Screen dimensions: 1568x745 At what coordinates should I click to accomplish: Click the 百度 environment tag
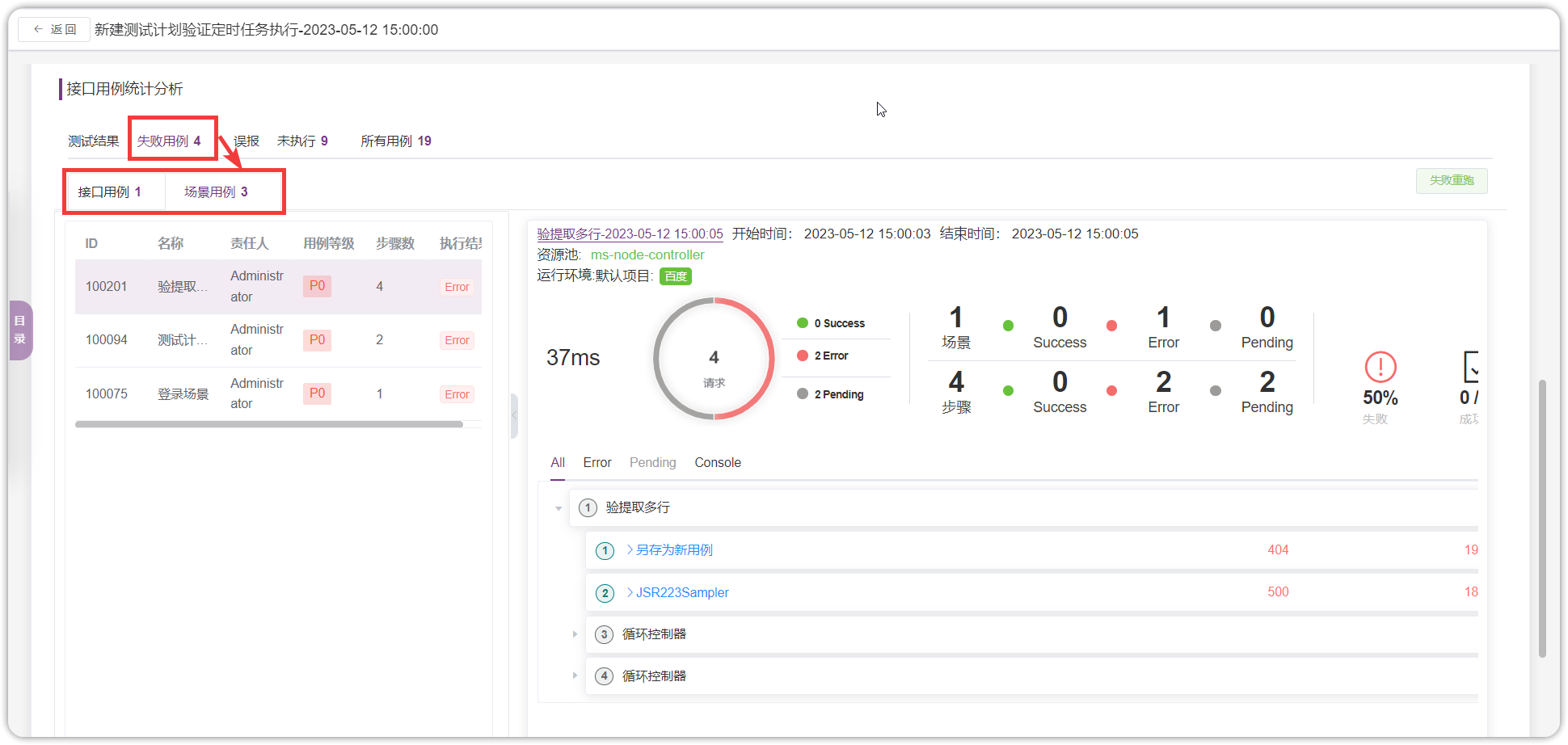pyautogui.click(x=676, y=276)
